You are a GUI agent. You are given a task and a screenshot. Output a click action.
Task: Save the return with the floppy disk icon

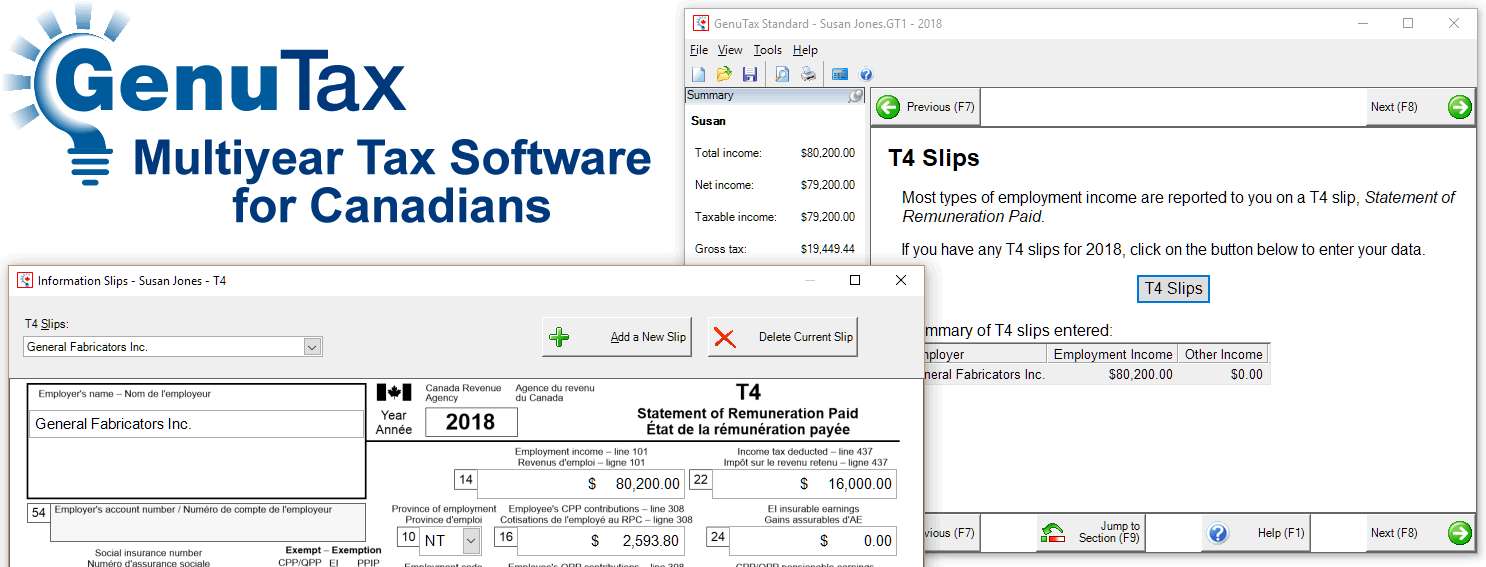point(750,74)
